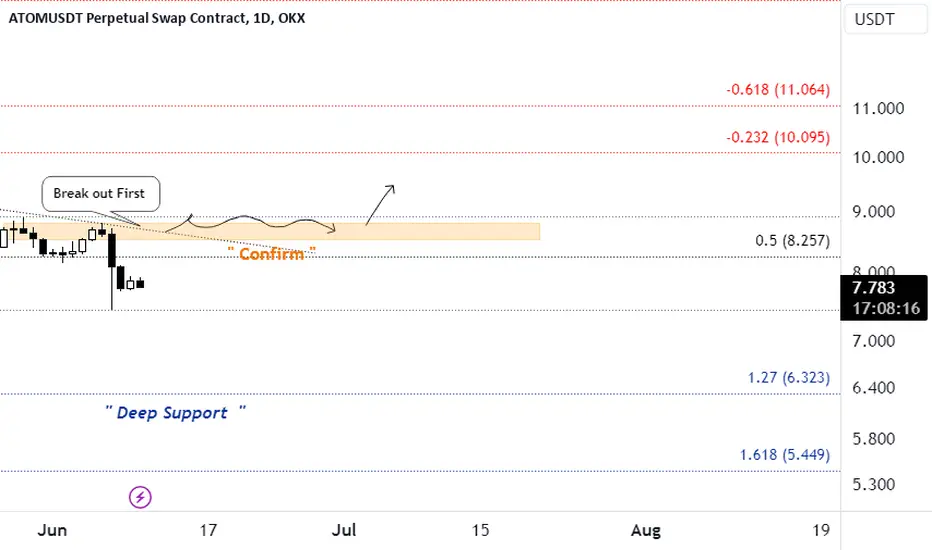Select the 0.5 (8.257) Fibonacci level
Image resolution: width=932 pixels, height=550 pixels.
coord(792,241)
